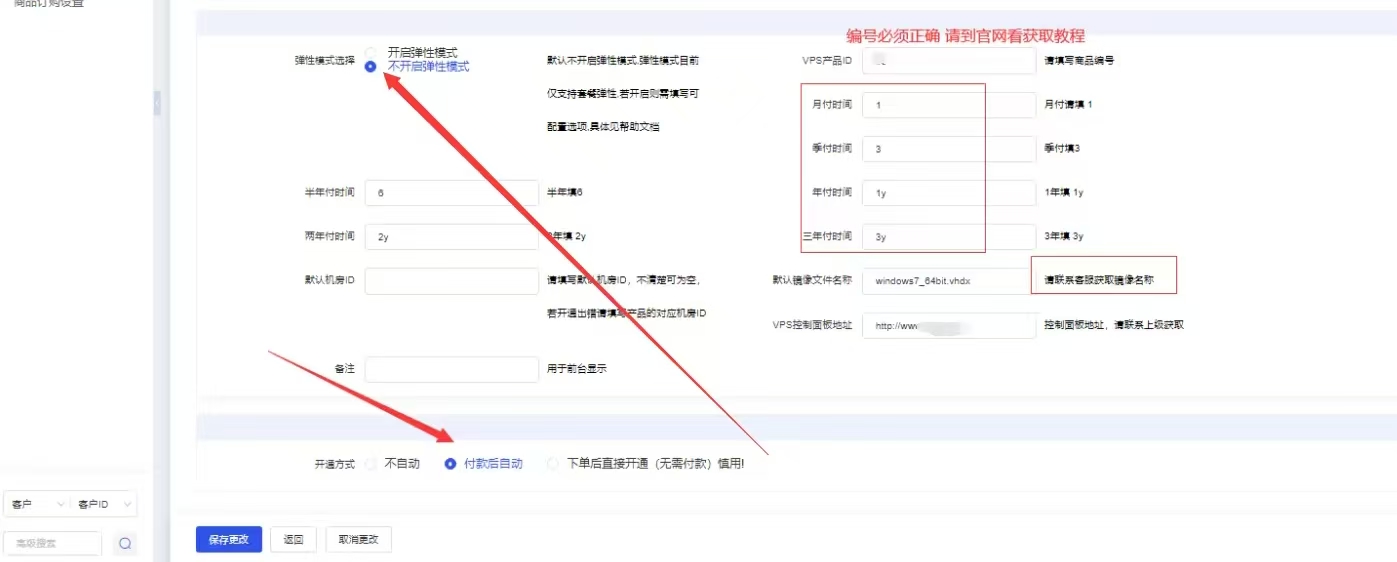Edit the 三年付时间 field

948,237
